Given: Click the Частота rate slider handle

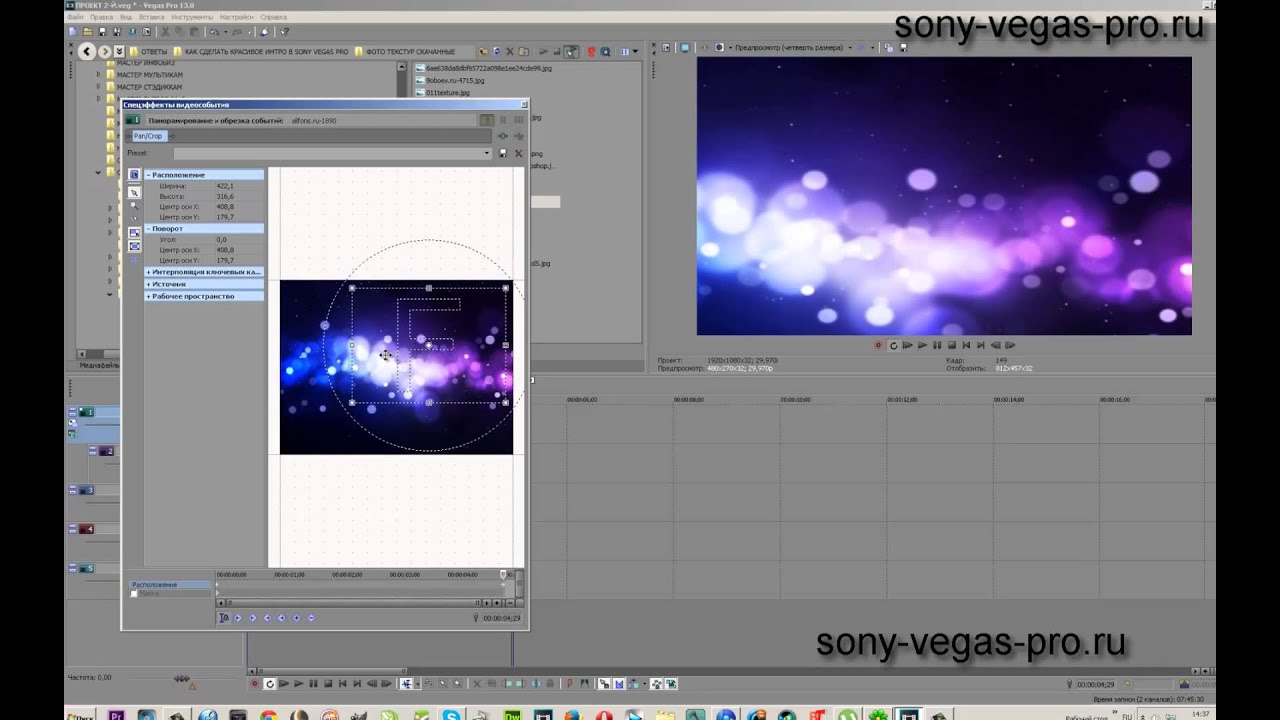Looking at the screenshot, I should (x=182, y=679).
